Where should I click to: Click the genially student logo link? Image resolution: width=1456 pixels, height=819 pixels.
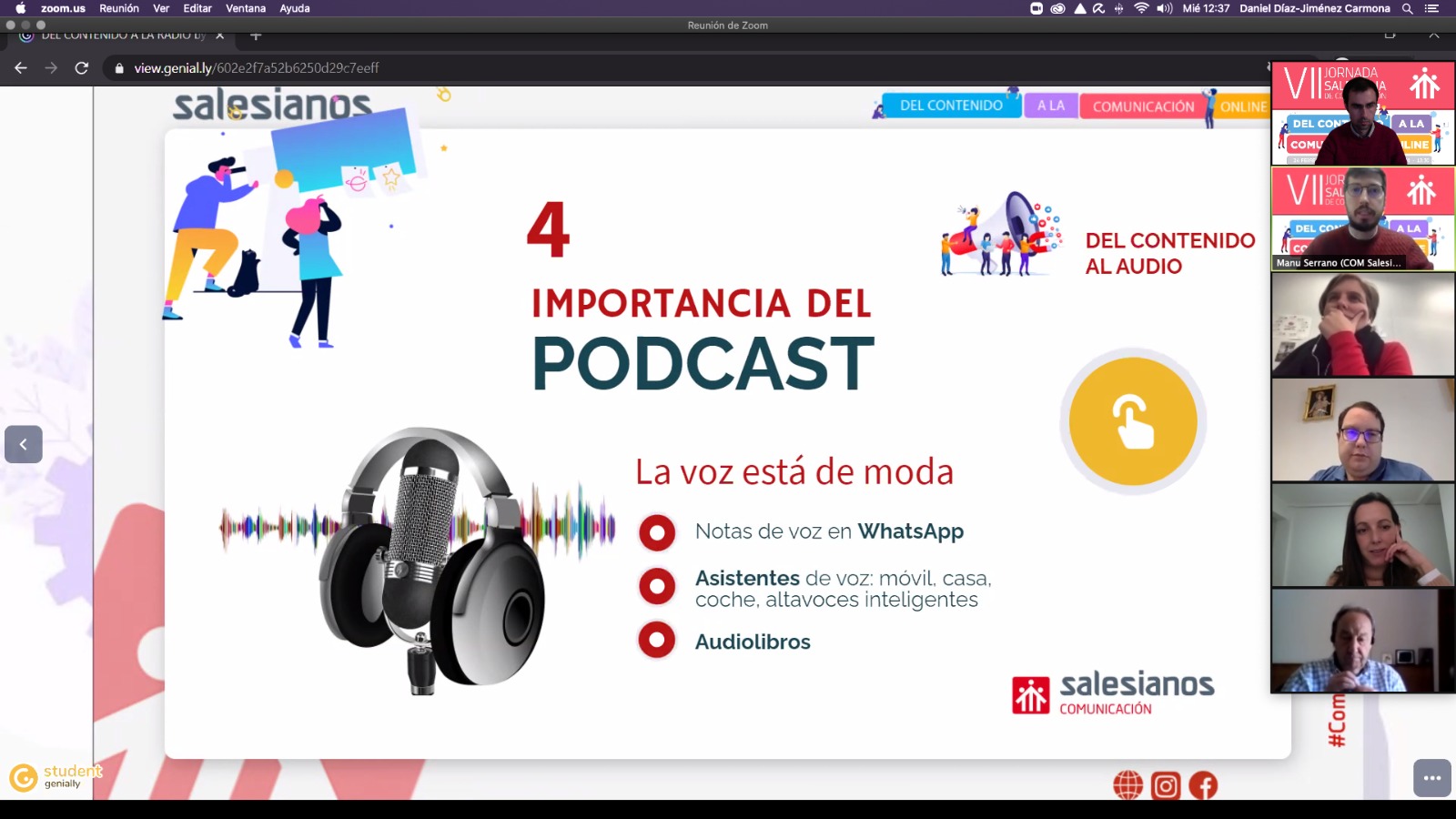coord(55,776)
